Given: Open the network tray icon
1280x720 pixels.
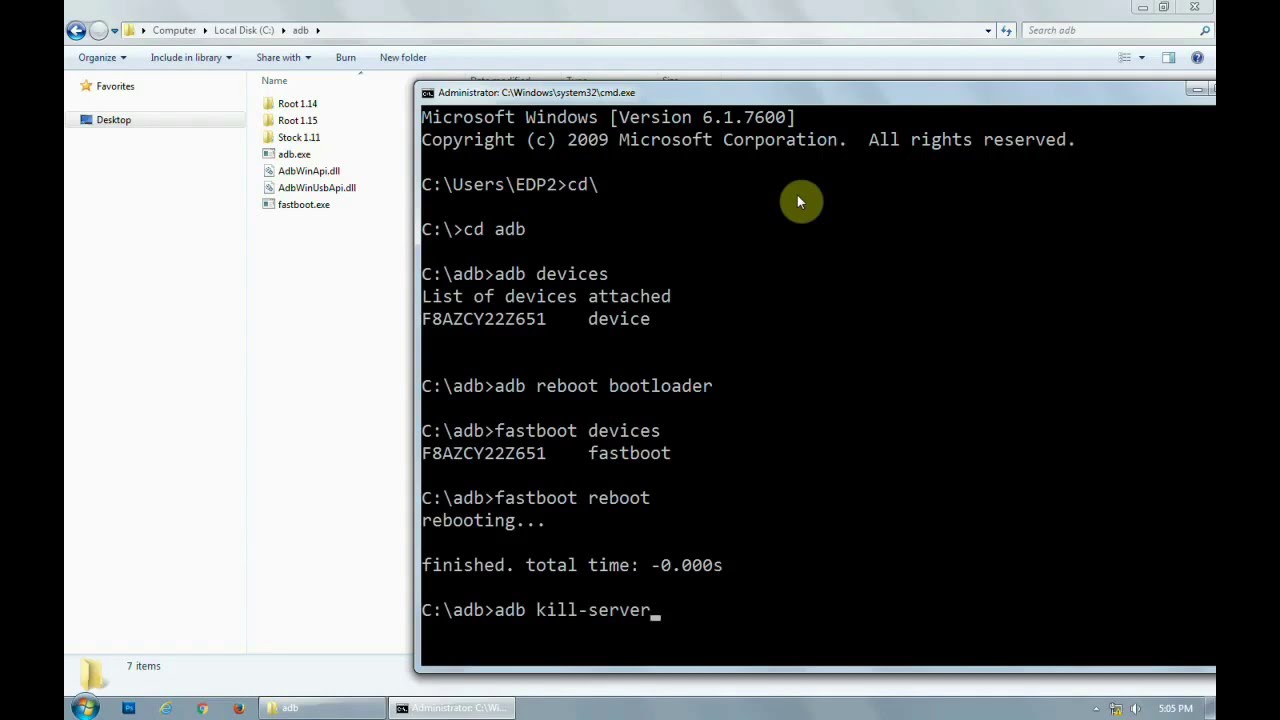Looking at the screenshot, I should 1116,709.
